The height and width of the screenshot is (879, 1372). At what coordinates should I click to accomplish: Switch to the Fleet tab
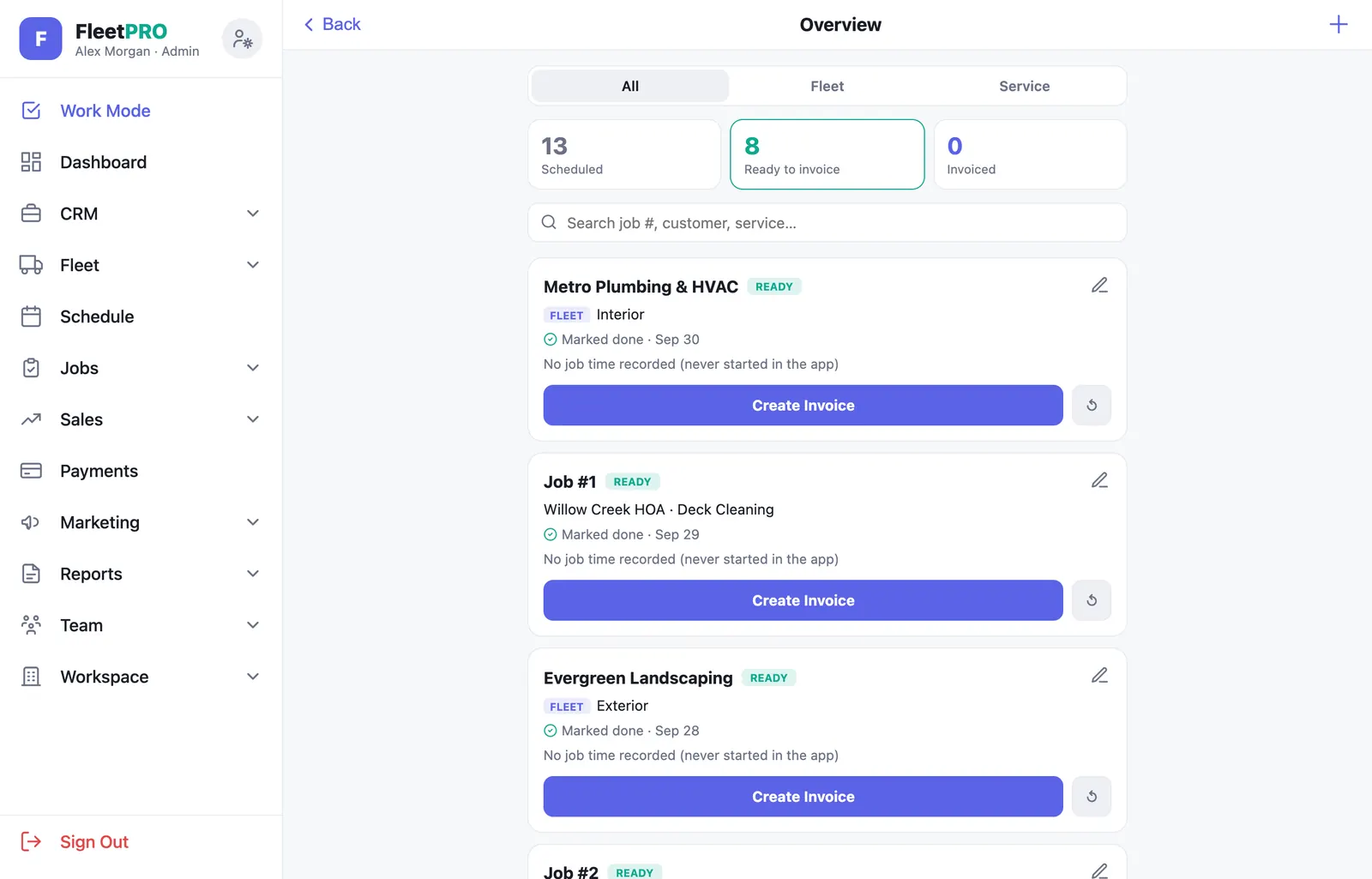[x=827, y=86]
